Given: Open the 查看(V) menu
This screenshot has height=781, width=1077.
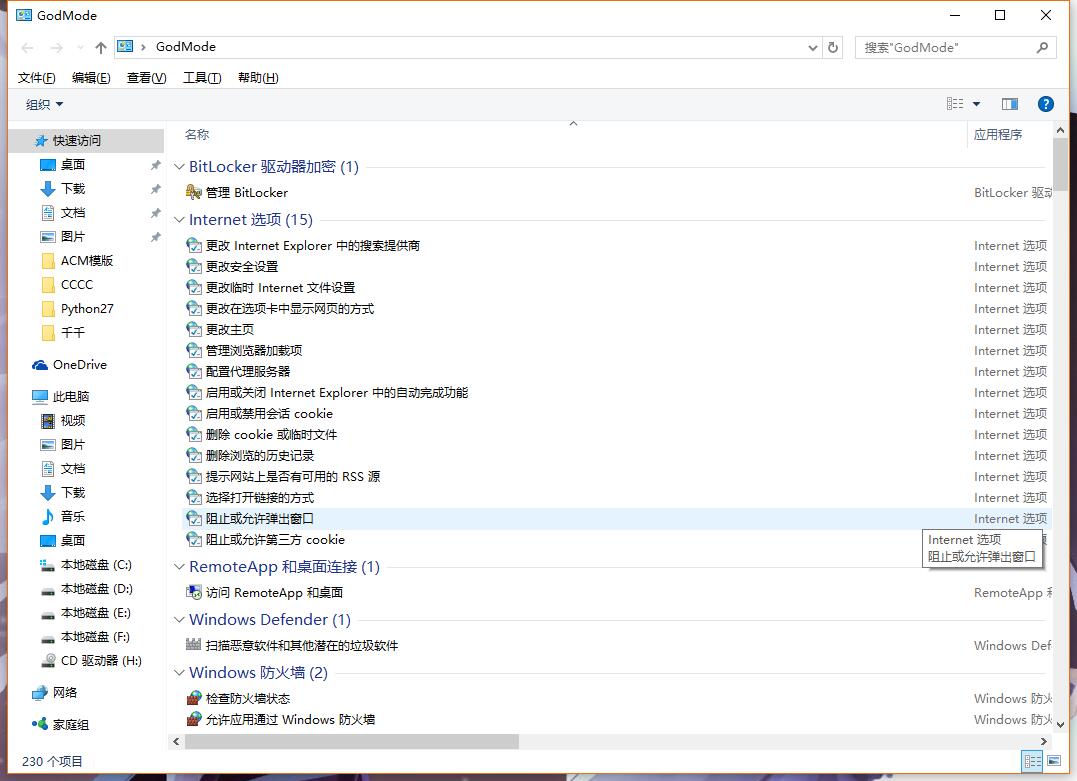Looking at the screenshot, I should [146, 78].
